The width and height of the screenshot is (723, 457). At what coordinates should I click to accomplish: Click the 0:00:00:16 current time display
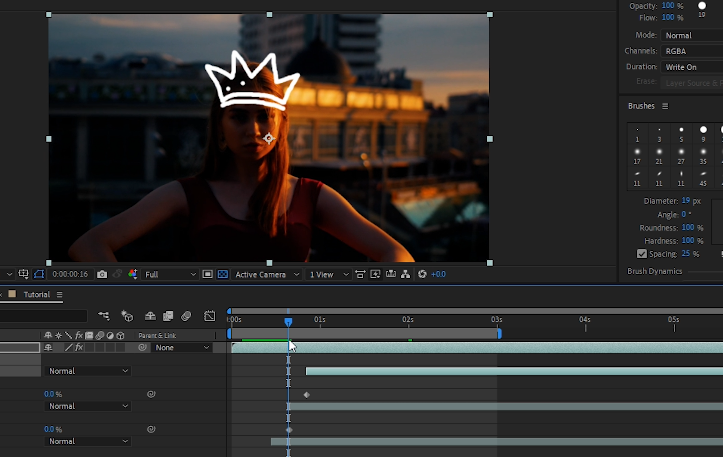[70, 274]
